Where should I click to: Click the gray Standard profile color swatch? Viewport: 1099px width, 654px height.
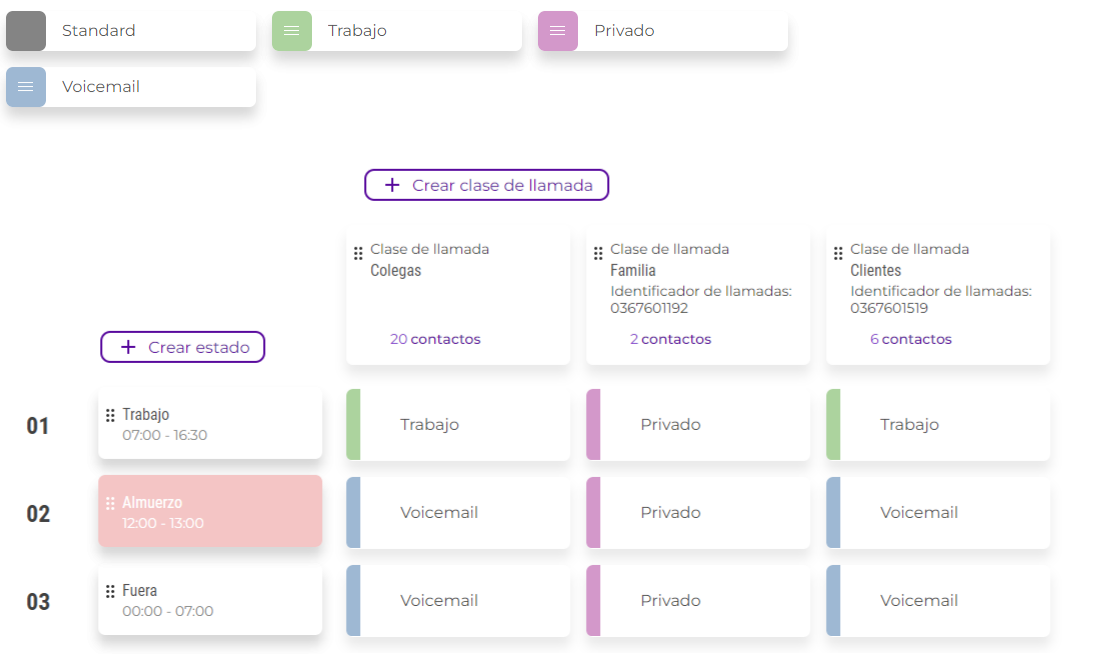pyautogui.click(x=26, y=31)
